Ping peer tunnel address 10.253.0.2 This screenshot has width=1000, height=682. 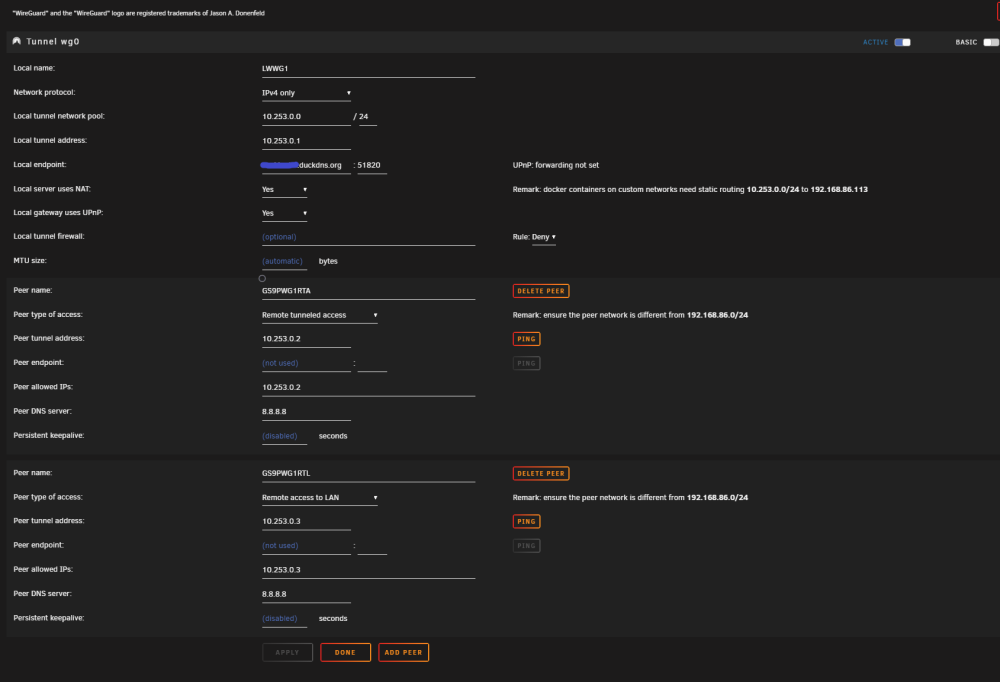526,339
